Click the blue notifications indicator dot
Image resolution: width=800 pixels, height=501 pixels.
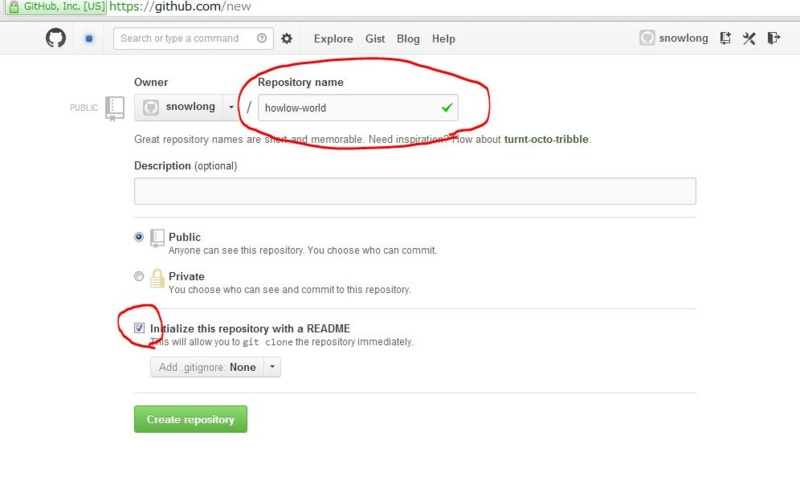coord(89,38)
